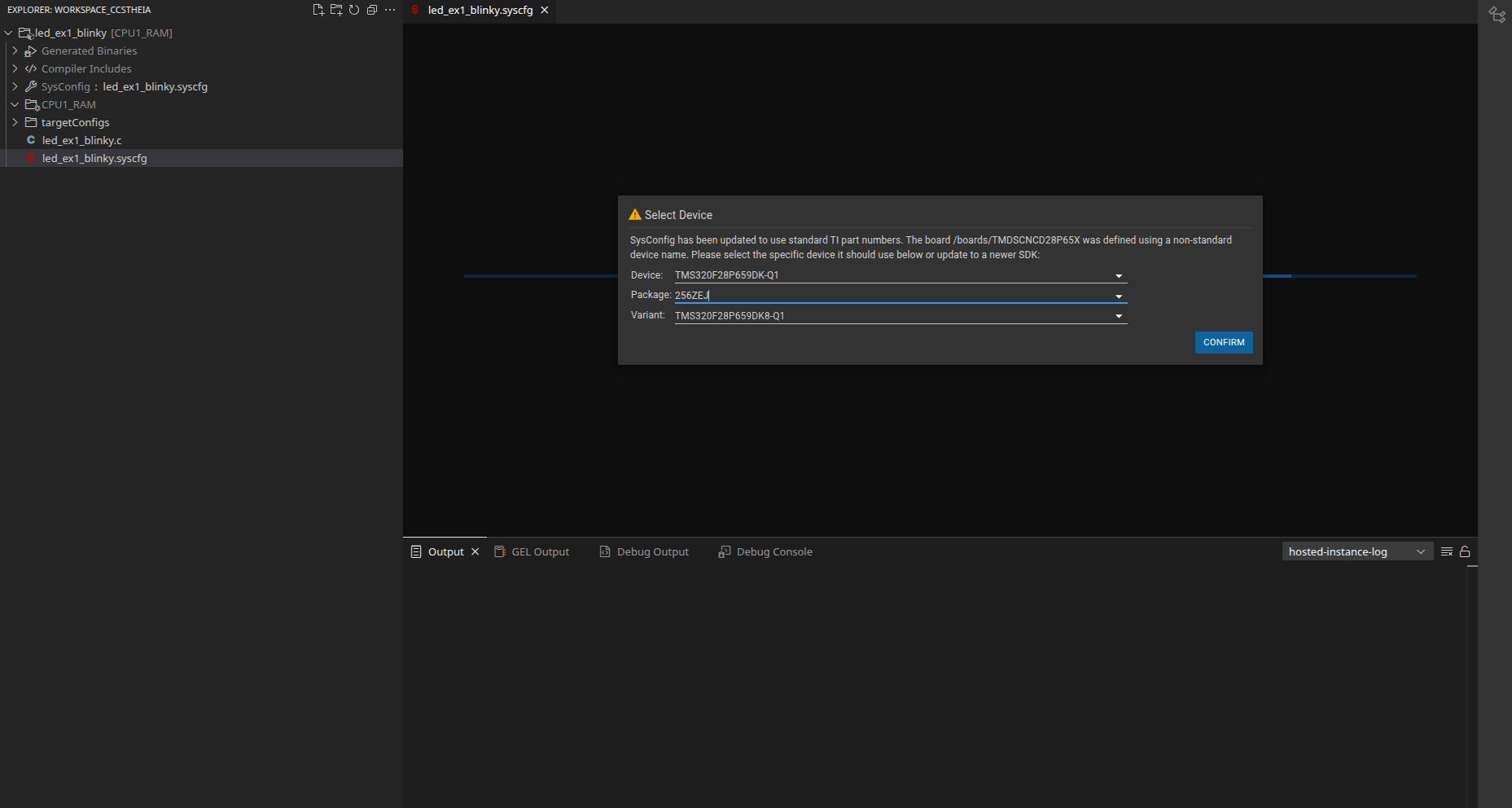This screenshot has height=808, width=1512.
Task: Open the Explorer more actions menu
Action: [x=390, y=10]
